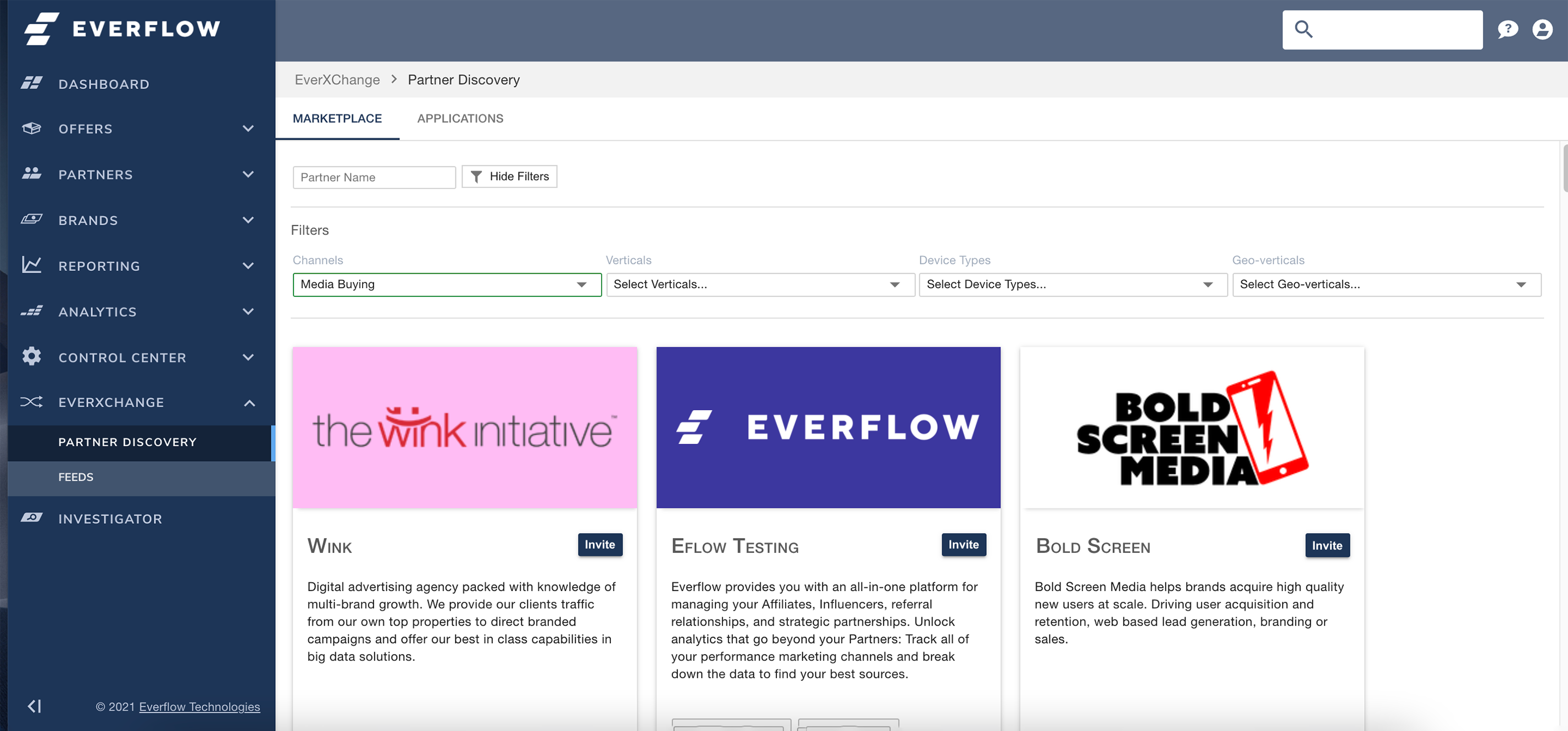1568x731 pixels.
Task: Collapse sidebar using the arrow icon
Action: point(34,706)
